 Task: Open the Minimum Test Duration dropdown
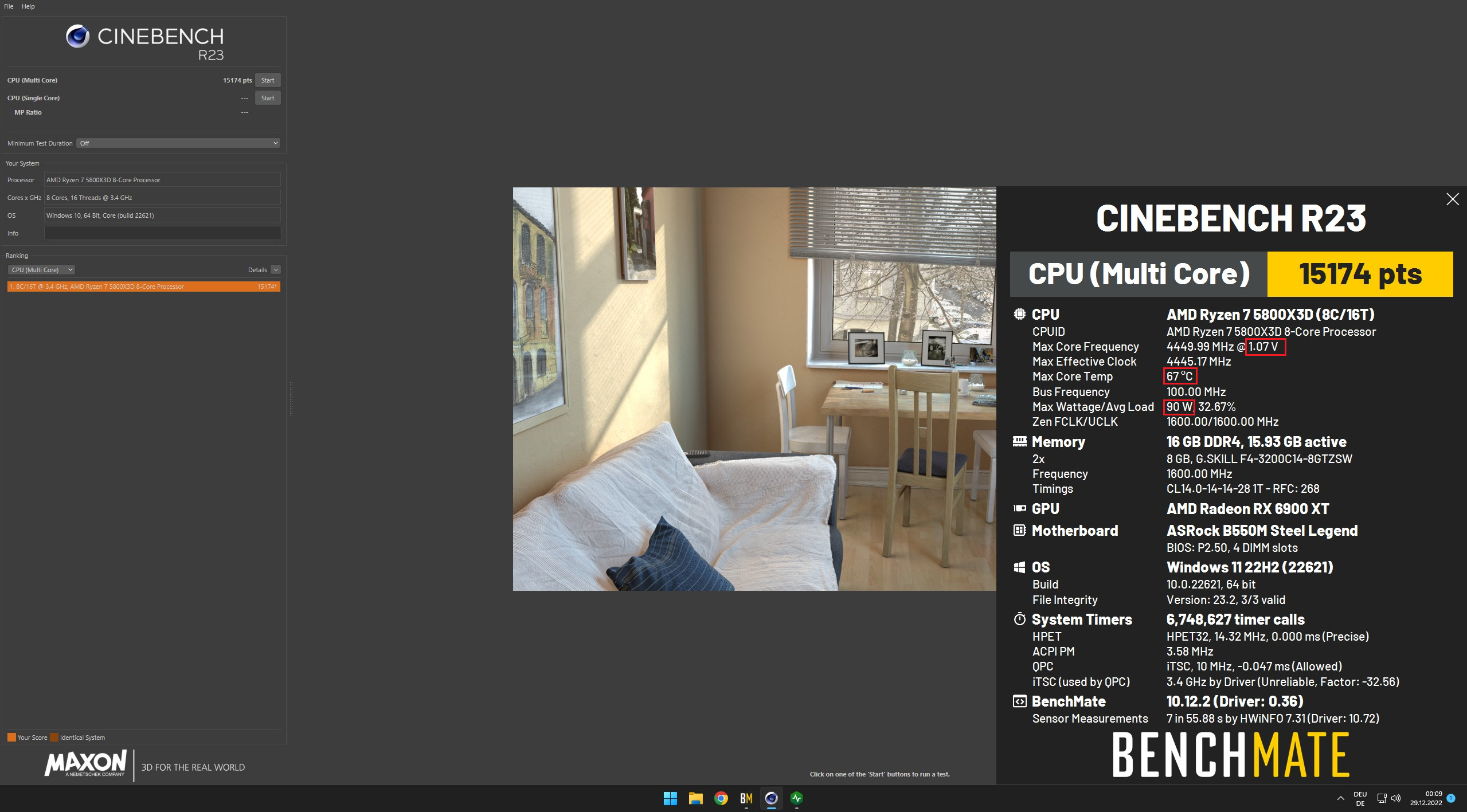coord(178,143)
